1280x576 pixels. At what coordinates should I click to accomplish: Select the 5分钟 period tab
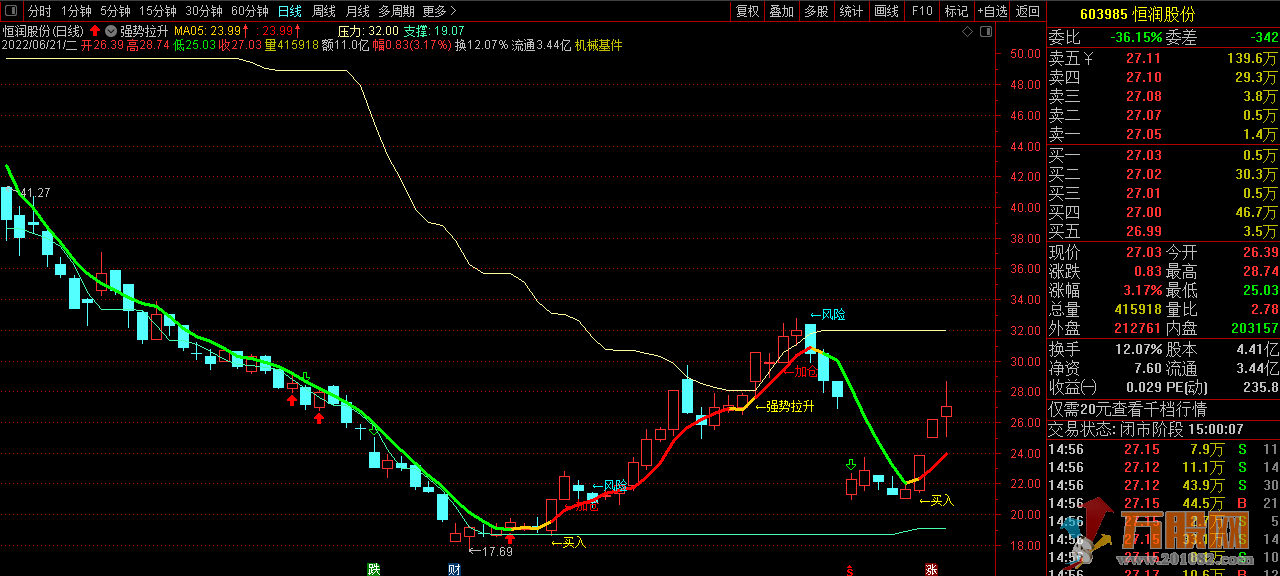(115, 11)
